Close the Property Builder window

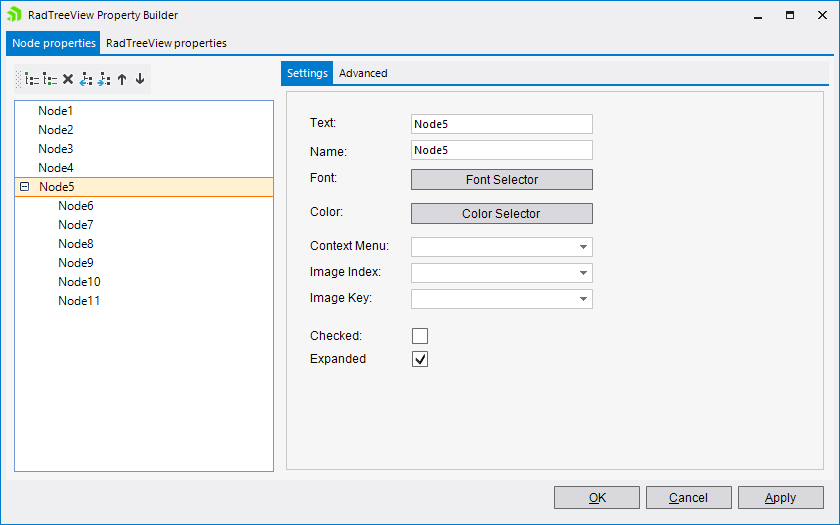click(x=822, y=15)
